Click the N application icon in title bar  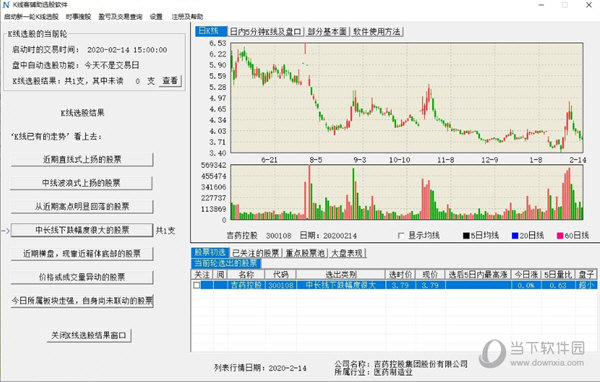coord(5,5)
